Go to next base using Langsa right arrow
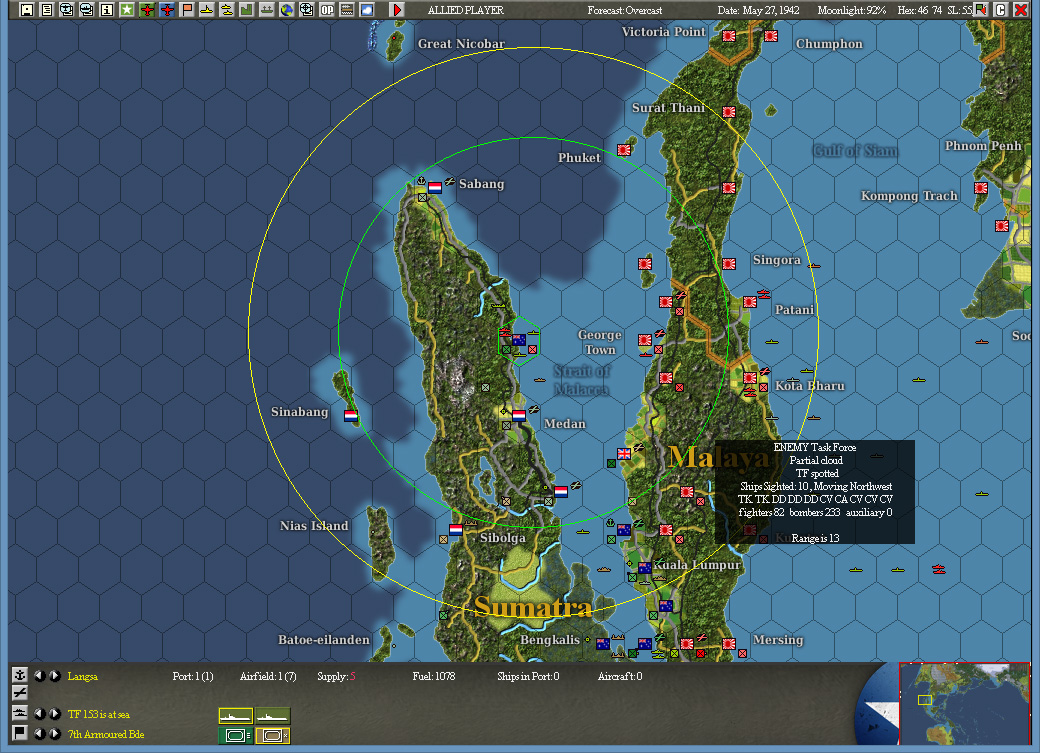 click(x=54, y=675)
